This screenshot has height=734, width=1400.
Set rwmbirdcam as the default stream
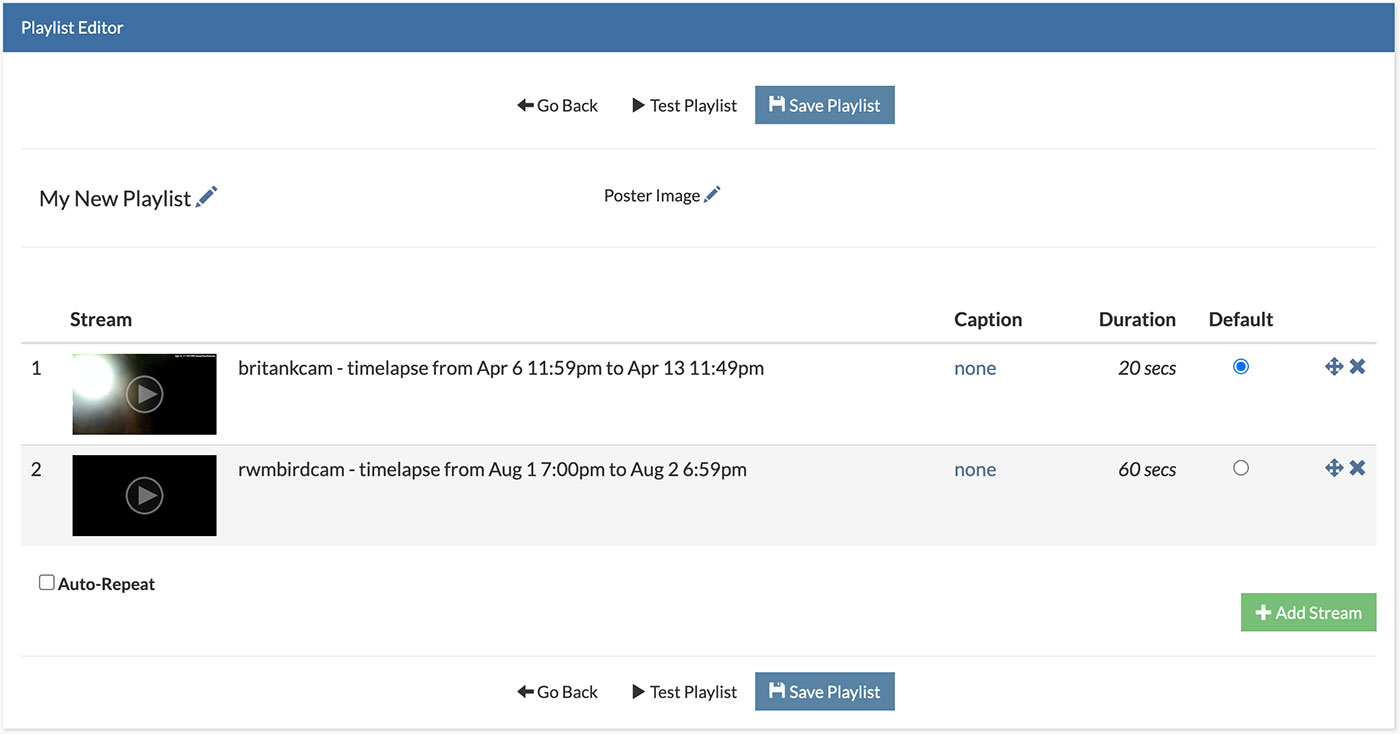(1241, 468)
